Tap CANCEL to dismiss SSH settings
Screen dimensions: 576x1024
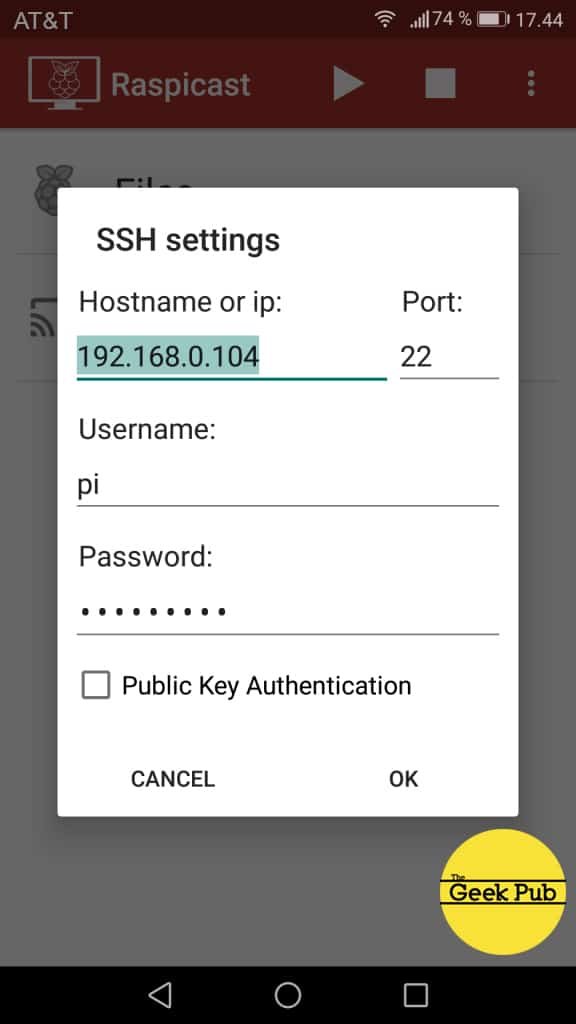(172, 778)
